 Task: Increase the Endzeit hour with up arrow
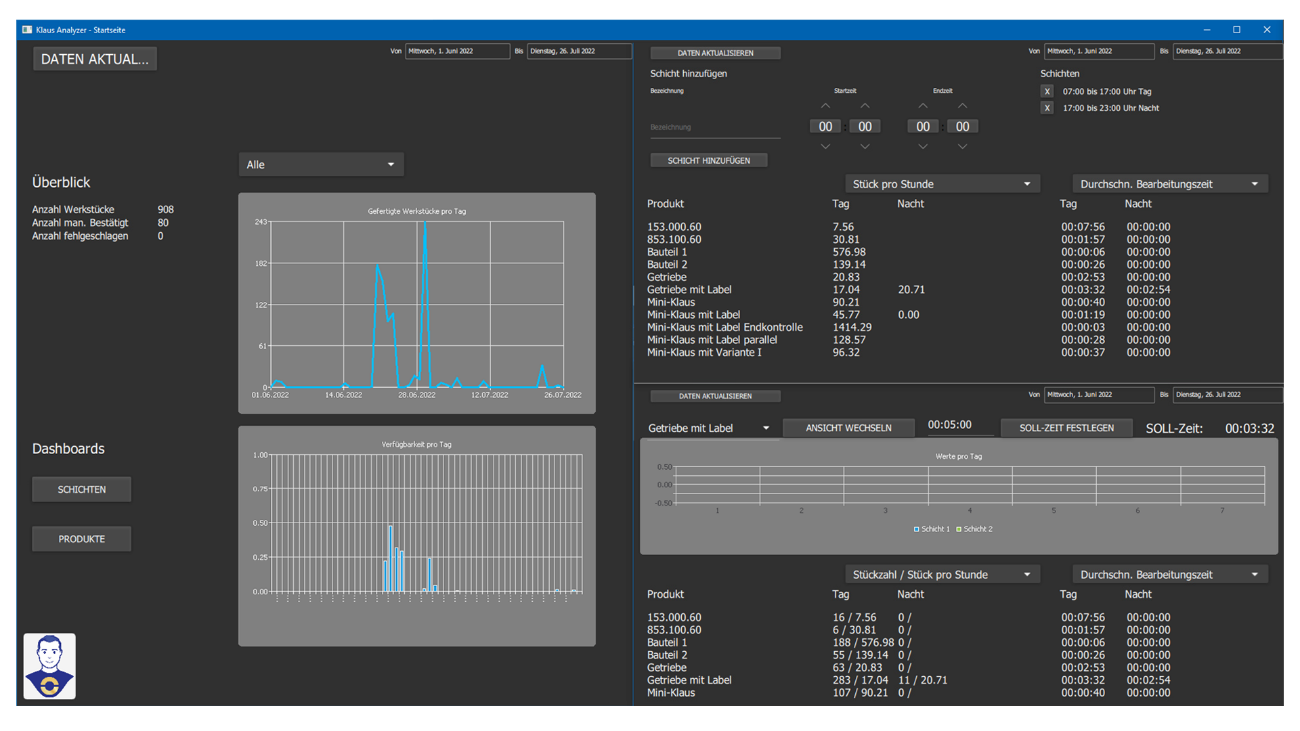click(x=922, y=106)
